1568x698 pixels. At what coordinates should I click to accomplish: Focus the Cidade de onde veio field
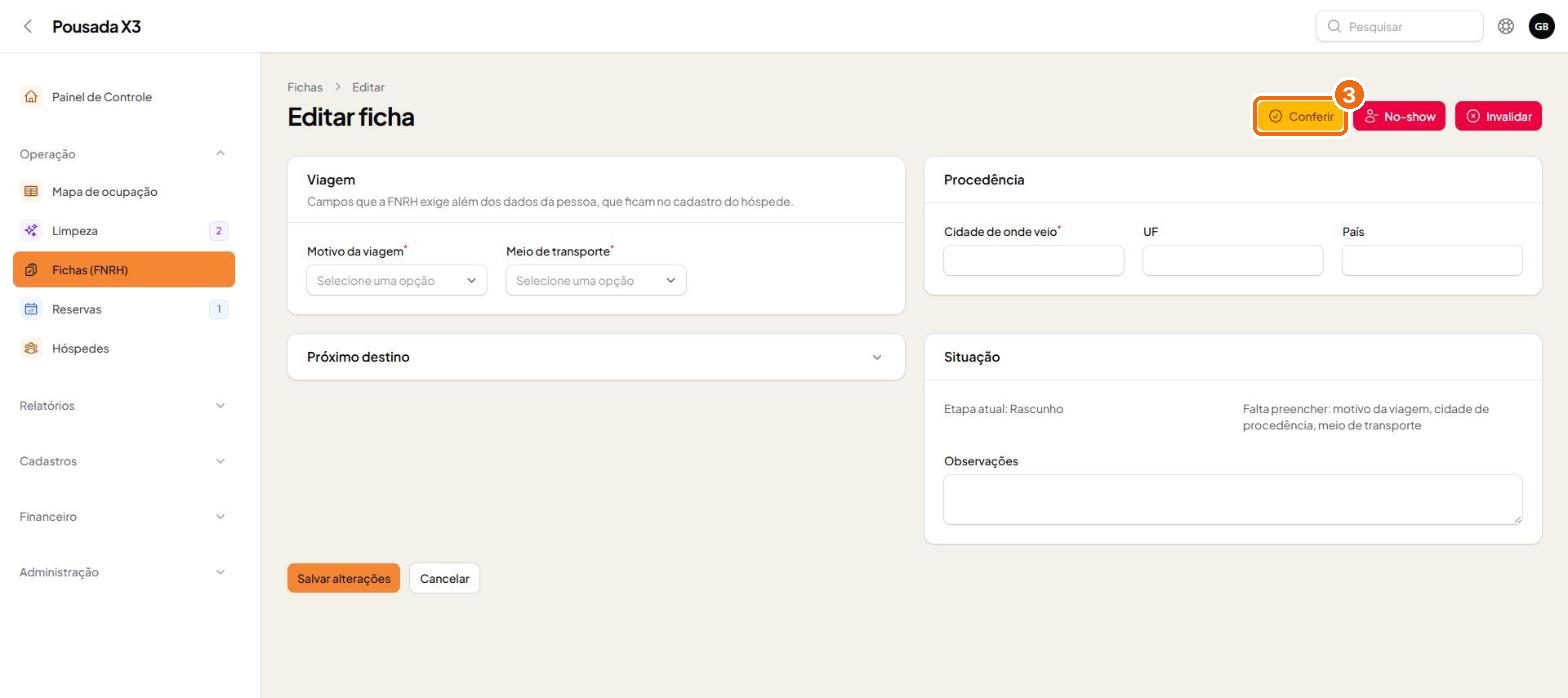point(1033,260)
